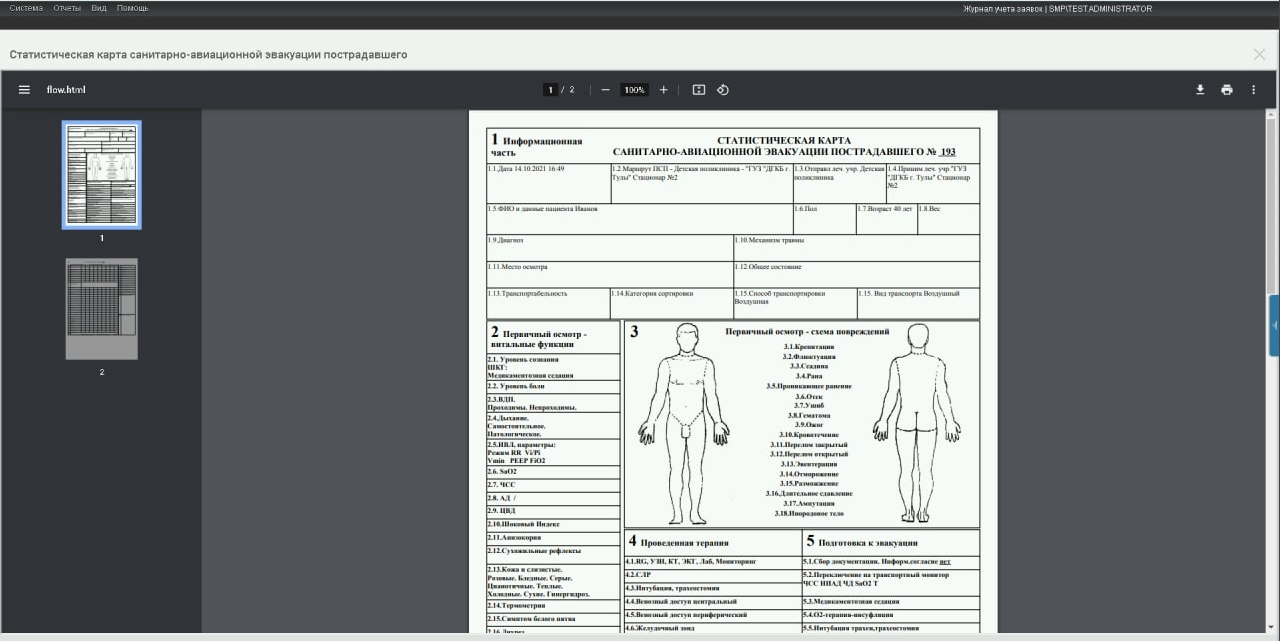The height and width of the screenshot is (641, 1280).
Task: Click row 2.10 Шоковый Индекс
Action: [554, 524]
